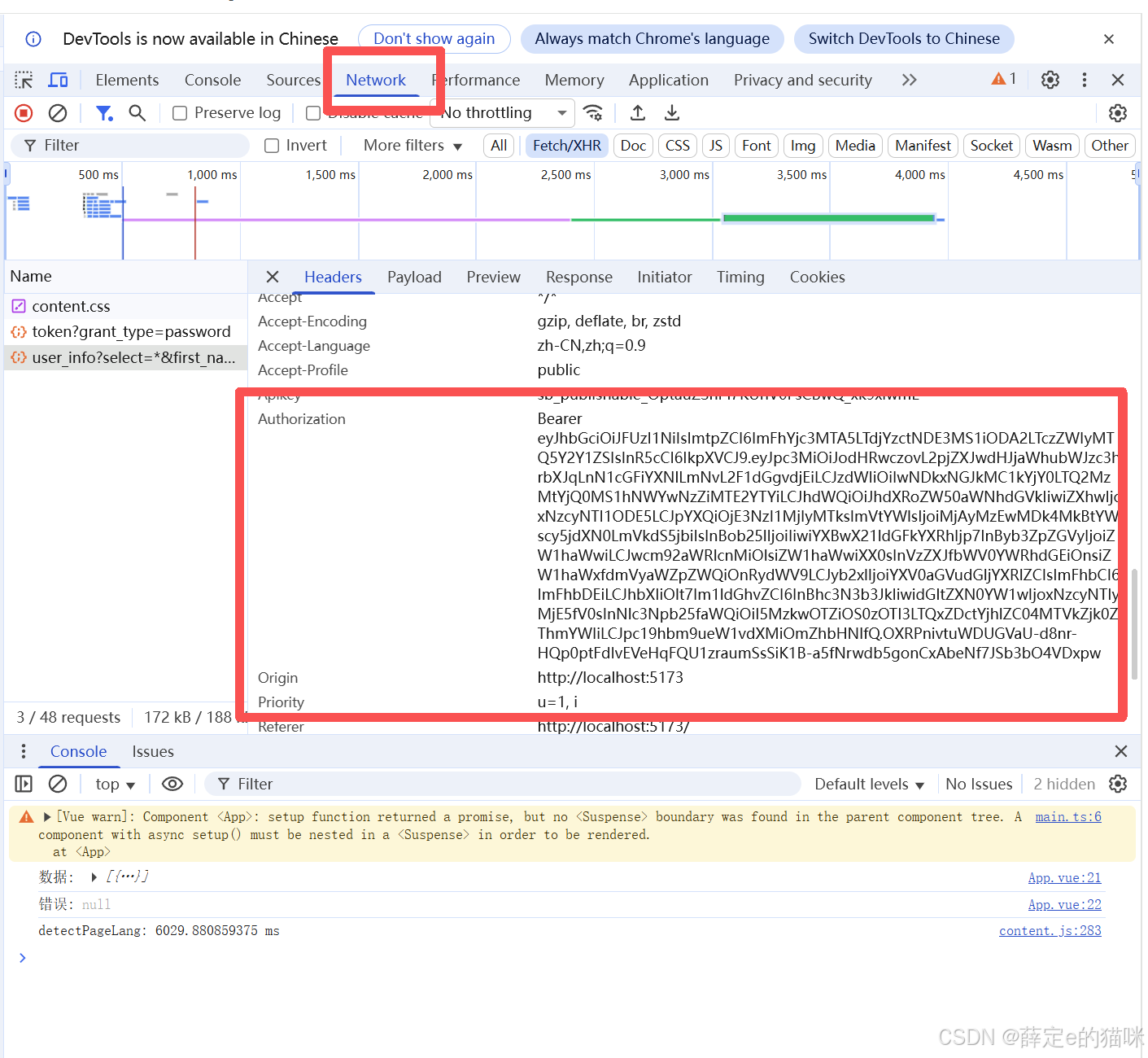Screen dimensions: 1148x1058
Task: Open the No throttling dropdown
Action: point(502,113)
